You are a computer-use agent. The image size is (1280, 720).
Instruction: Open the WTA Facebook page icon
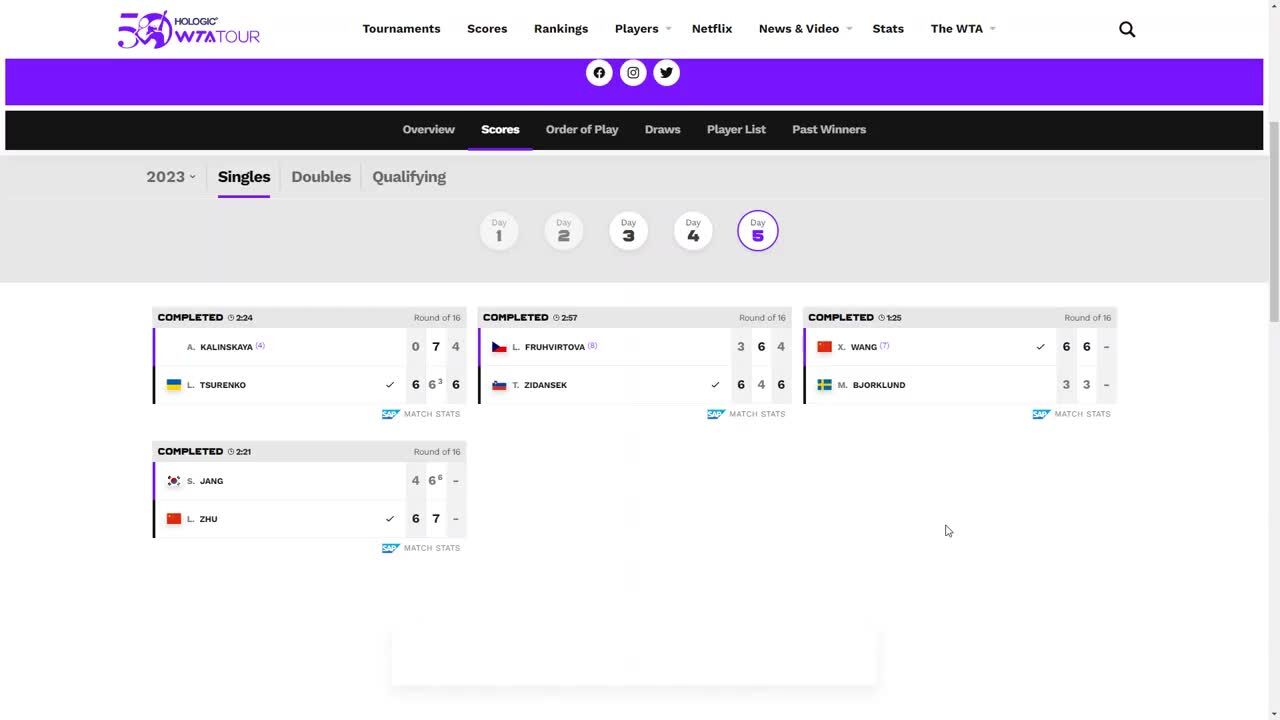click(599, 72)
